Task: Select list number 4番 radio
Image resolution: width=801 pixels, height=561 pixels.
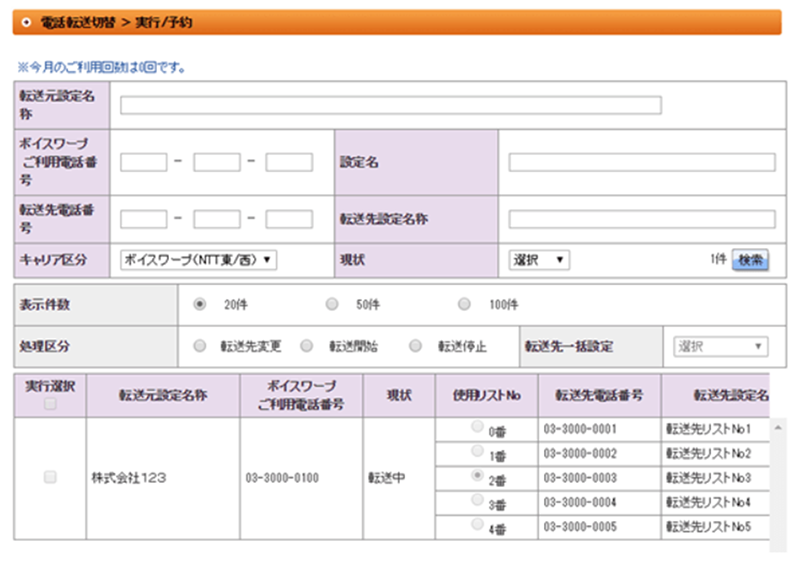Action: click(x=477, y=524)
